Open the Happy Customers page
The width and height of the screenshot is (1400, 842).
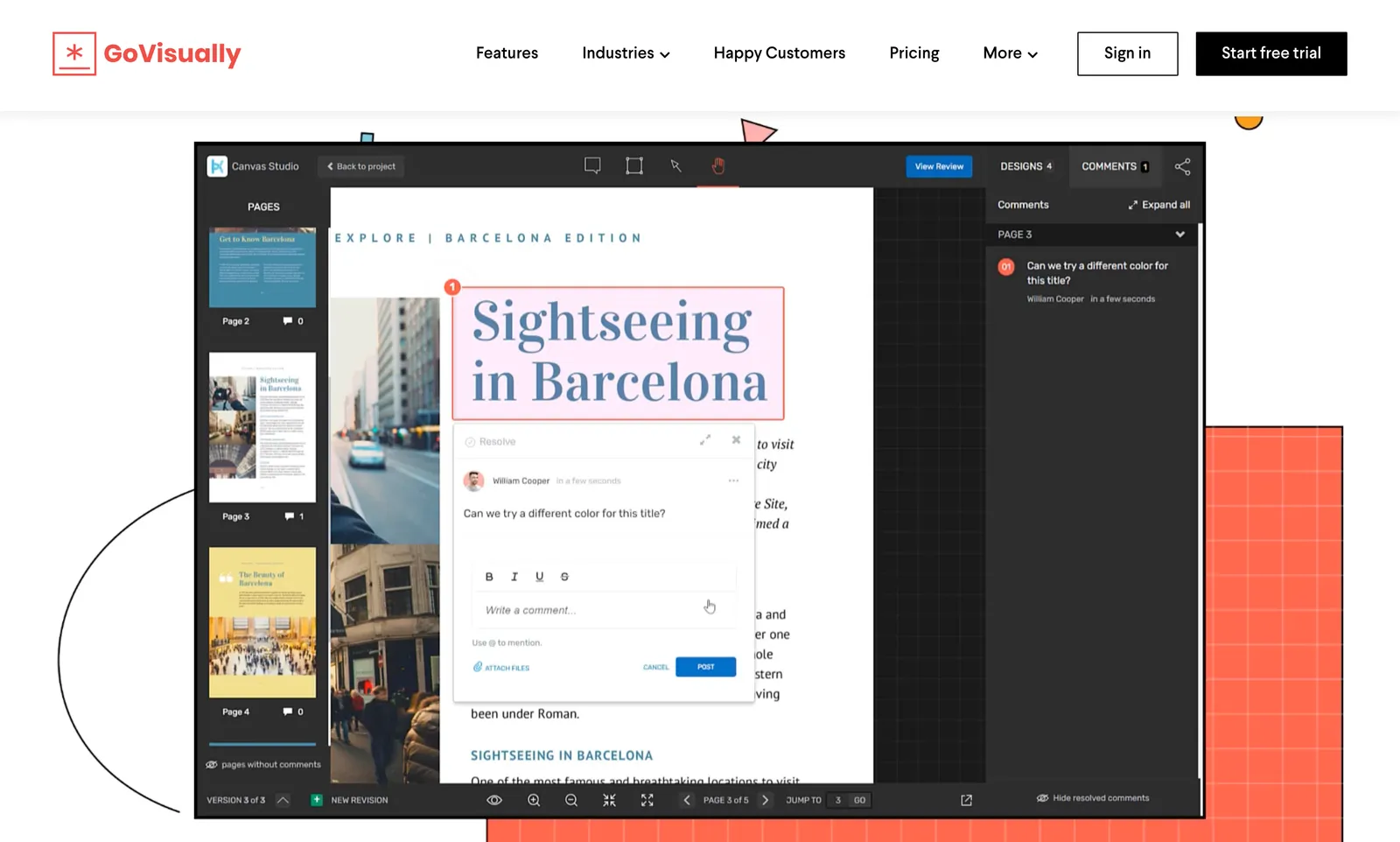click(x=779, y=53)
